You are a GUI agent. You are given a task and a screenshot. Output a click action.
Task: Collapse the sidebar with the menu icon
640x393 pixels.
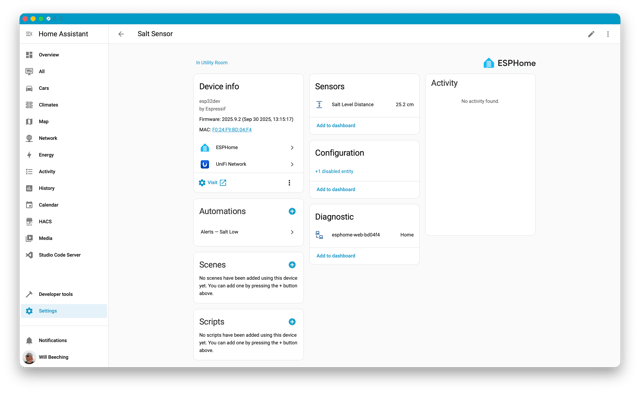click(29, 34)
